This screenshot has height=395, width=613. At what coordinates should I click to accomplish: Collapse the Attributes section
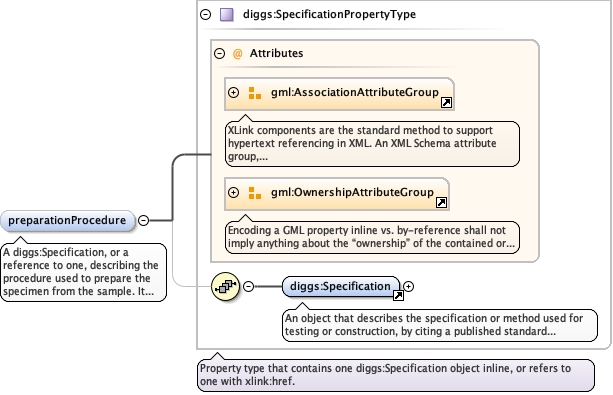[220, 54]
